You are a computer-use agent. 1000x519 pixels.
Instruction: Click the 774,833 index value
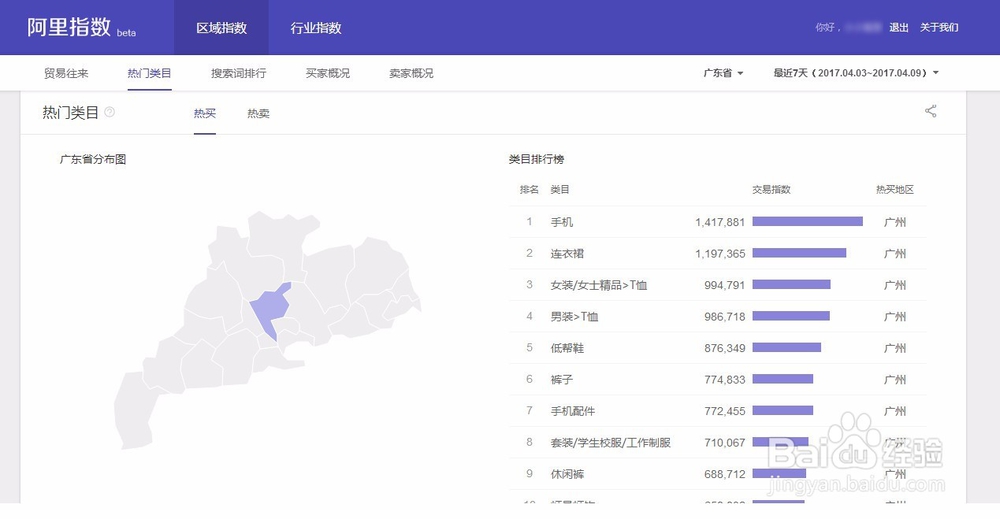pos(724,379)
